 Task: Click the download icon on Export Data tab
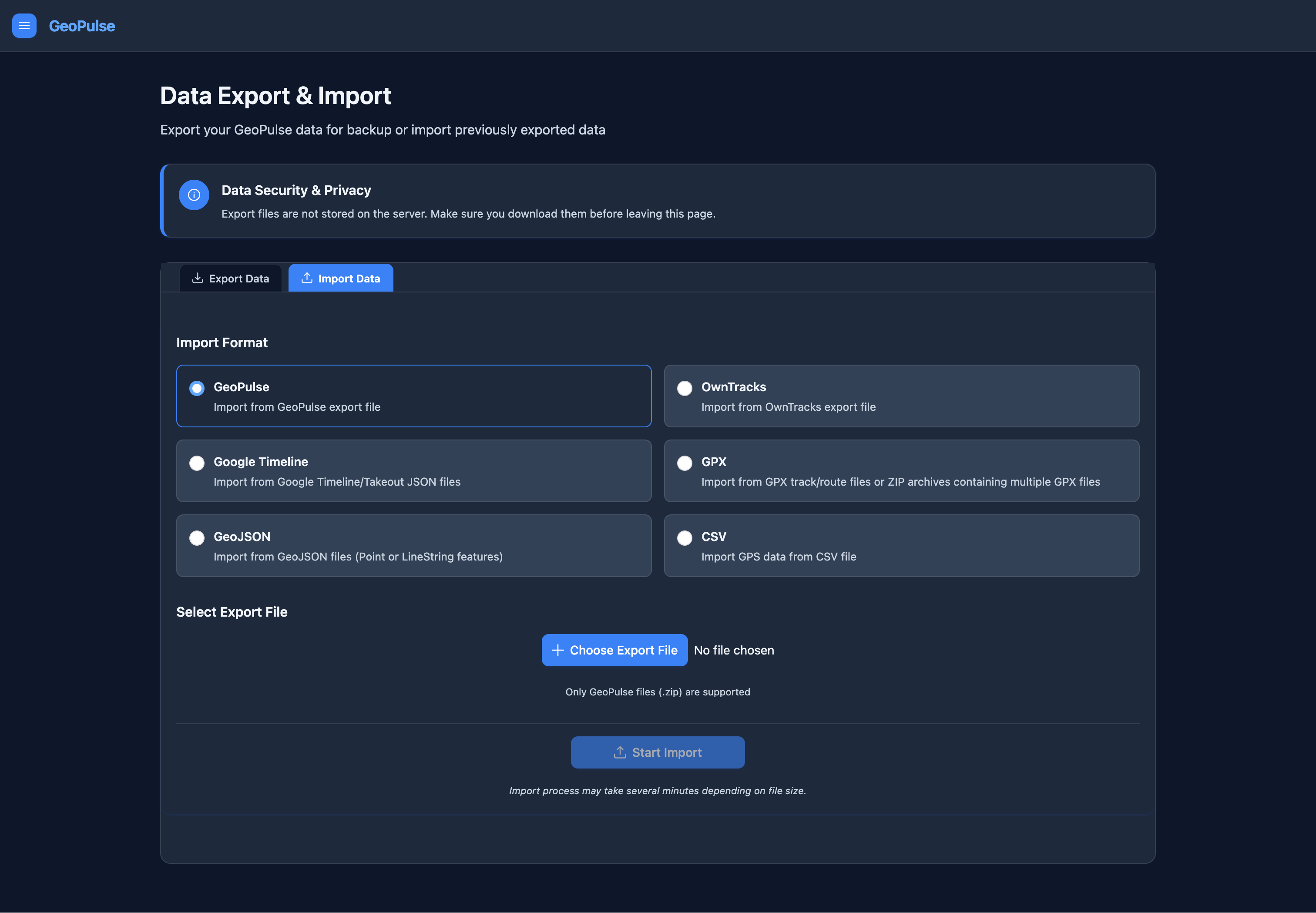point(197,278)
